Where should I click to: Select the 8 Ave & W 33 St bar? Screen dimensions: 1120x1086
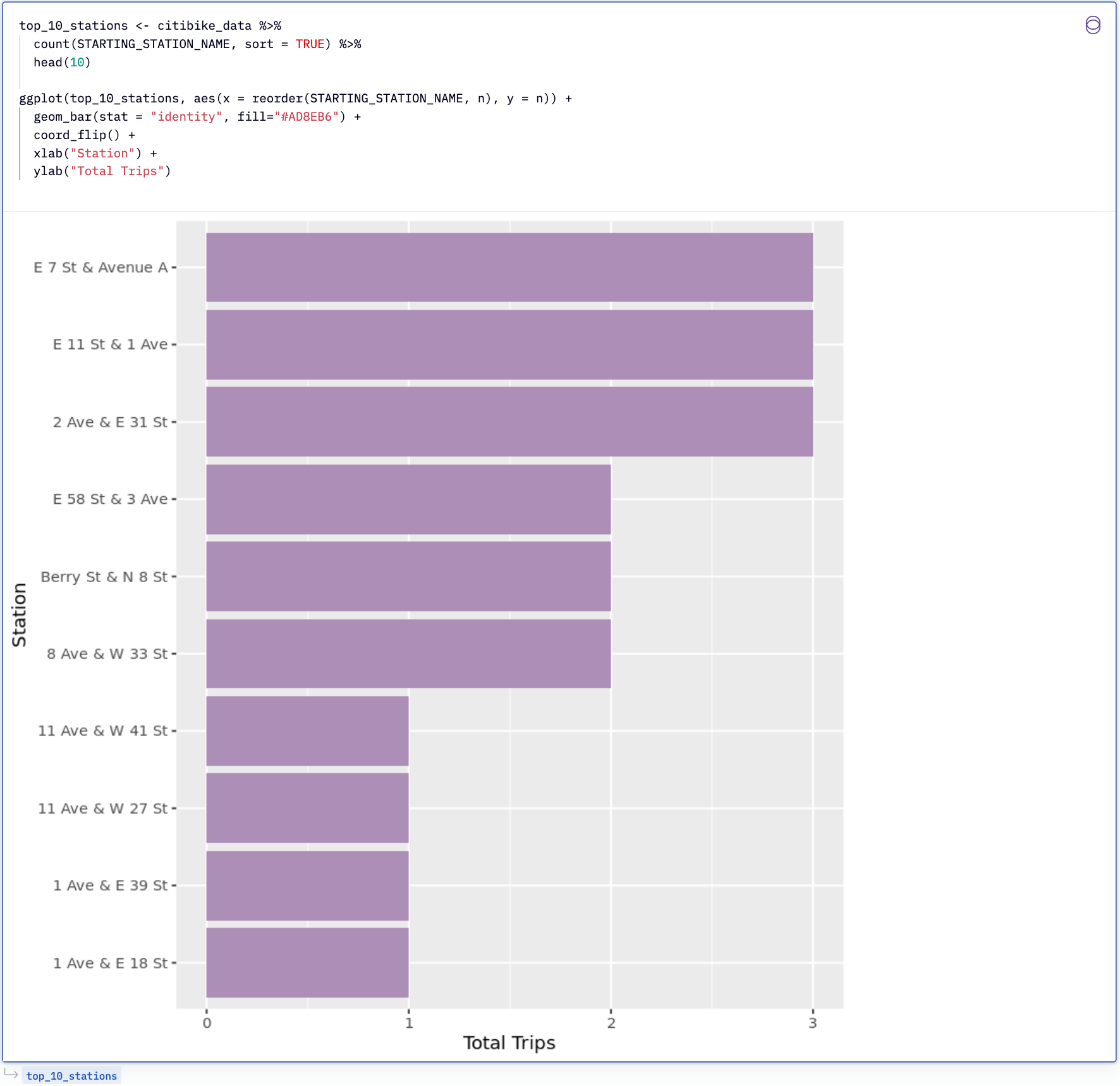point(408,654)
